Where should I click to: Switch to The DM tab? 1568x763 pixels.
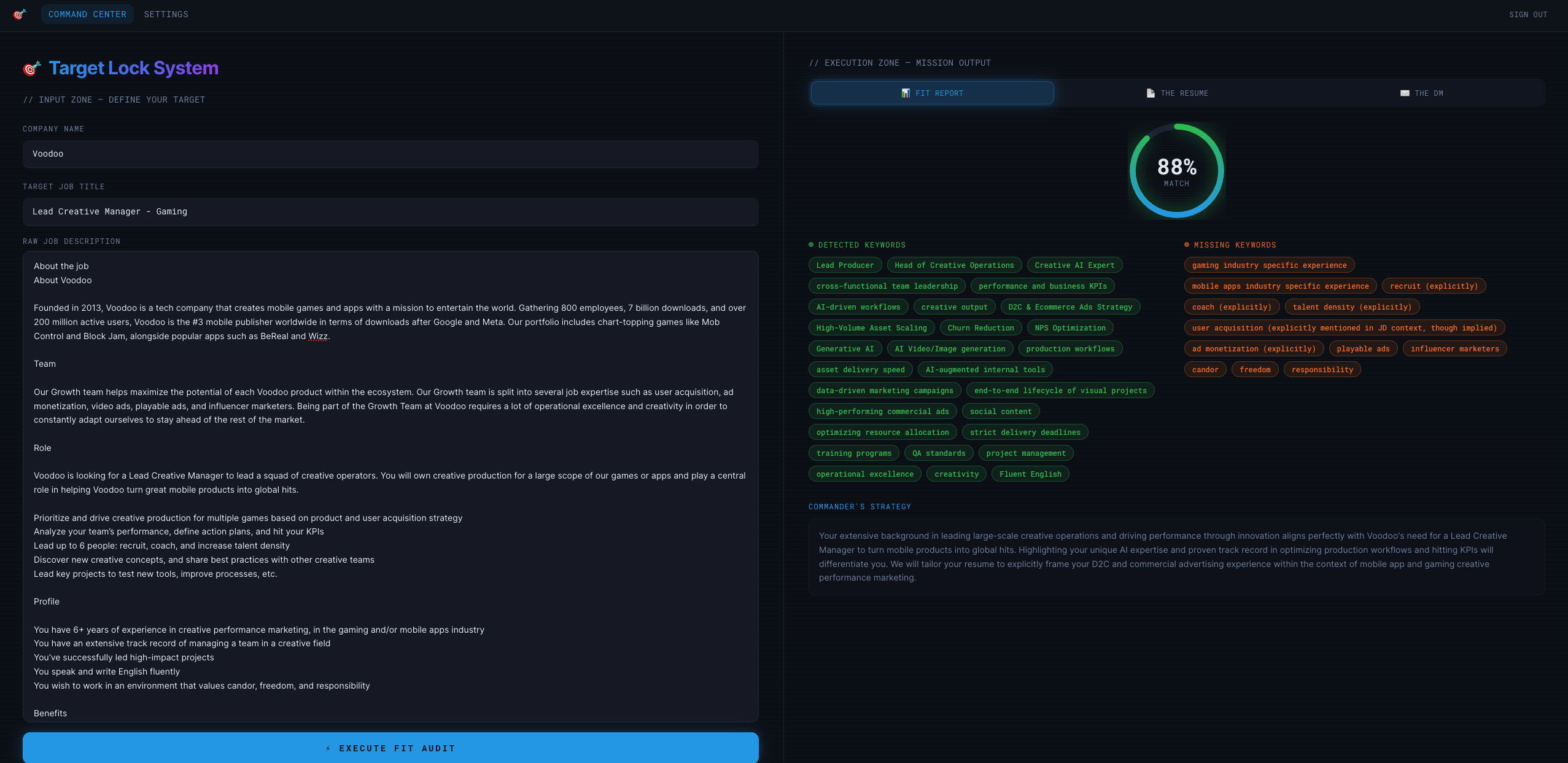click(1422, 93)
